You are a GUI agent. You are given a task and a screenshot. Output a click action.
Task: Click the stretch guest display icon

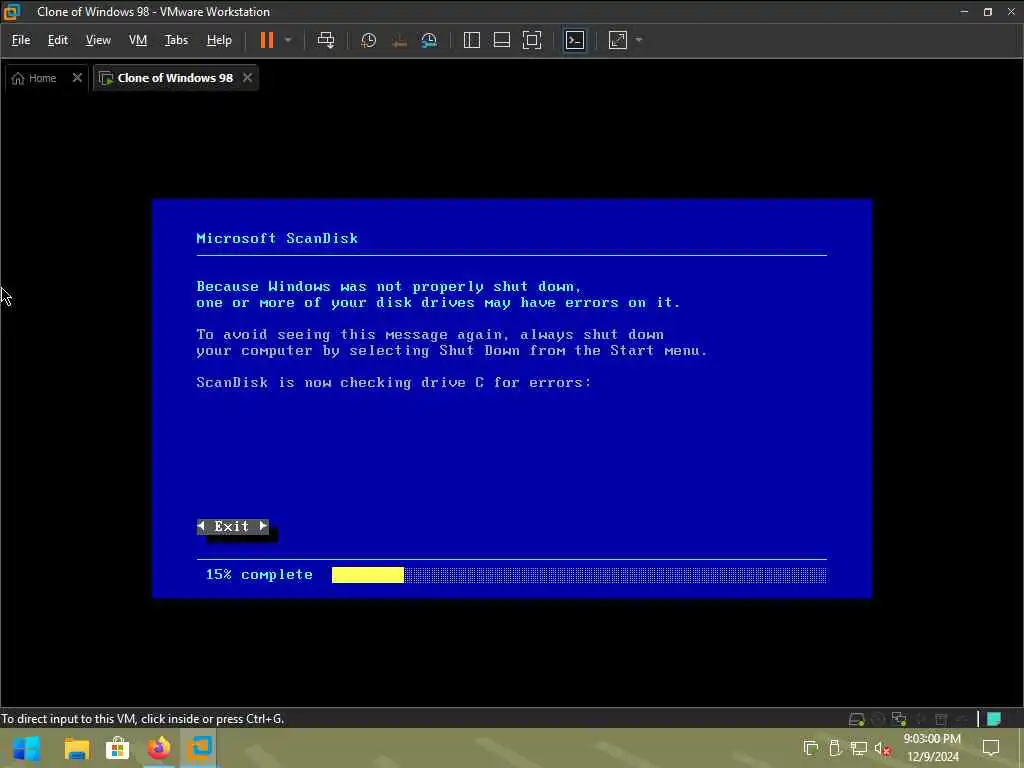click(618, 40)
